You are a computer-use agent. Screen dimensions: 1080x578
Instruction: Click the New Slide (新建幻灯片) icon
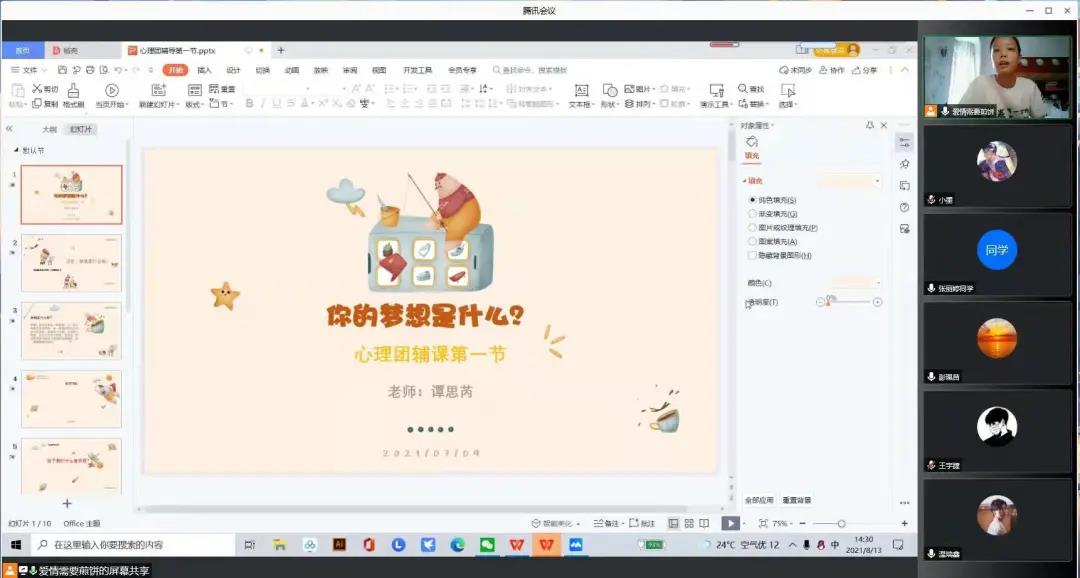tap(158, 90)
